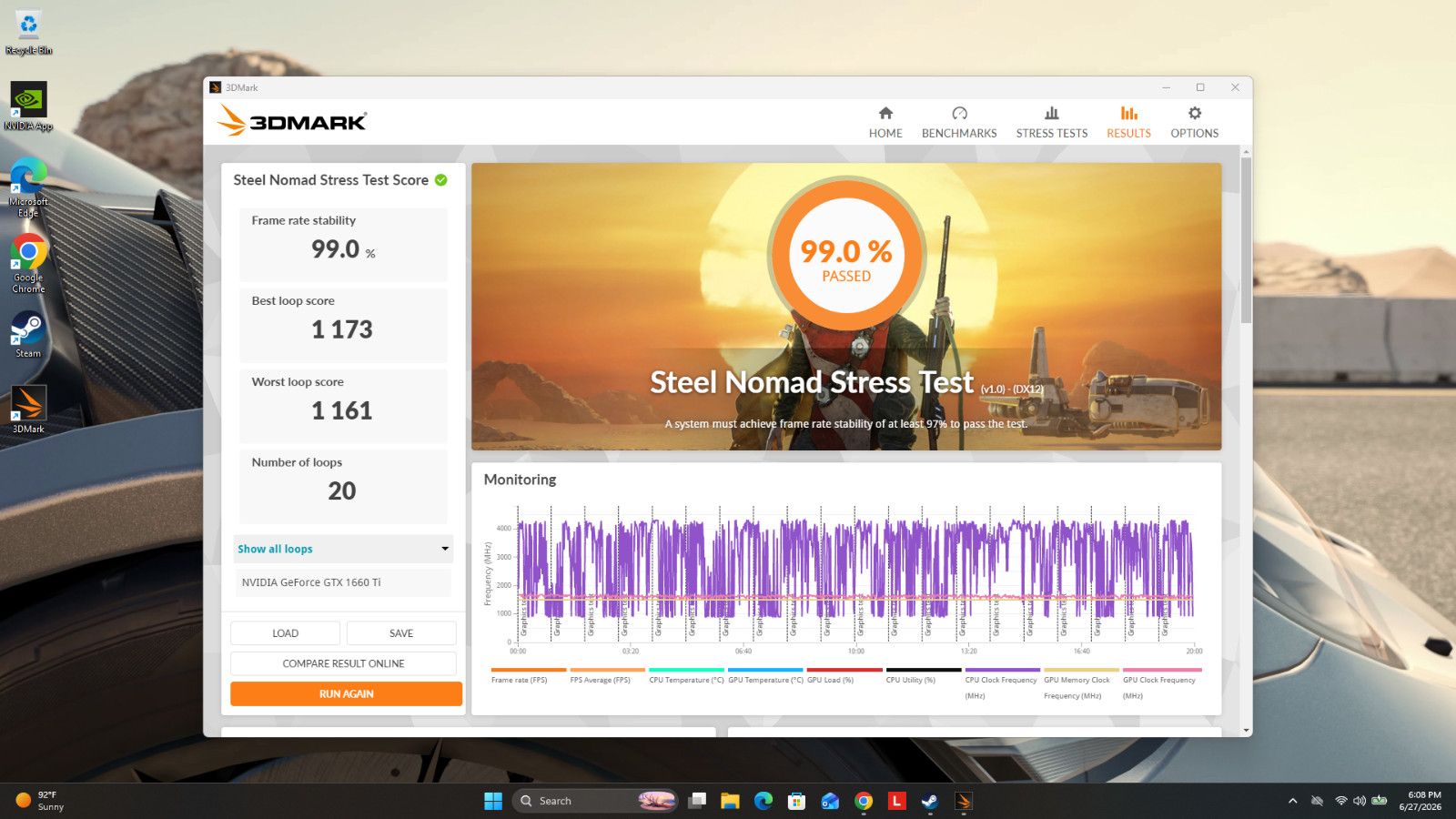Click Number of loops value 20
This screenshot has height=819, width=1456.
coord(342,491)
